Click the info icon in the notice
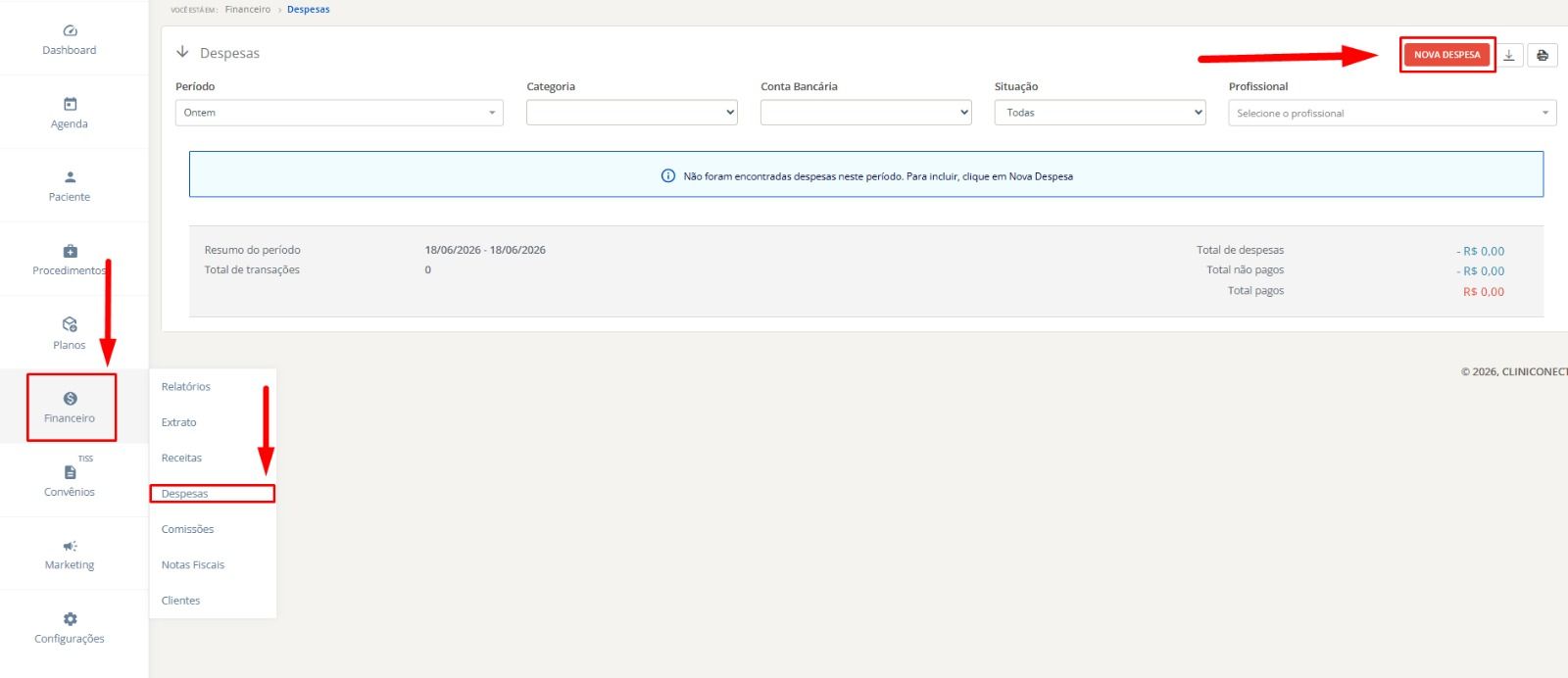 click(667, 176)
